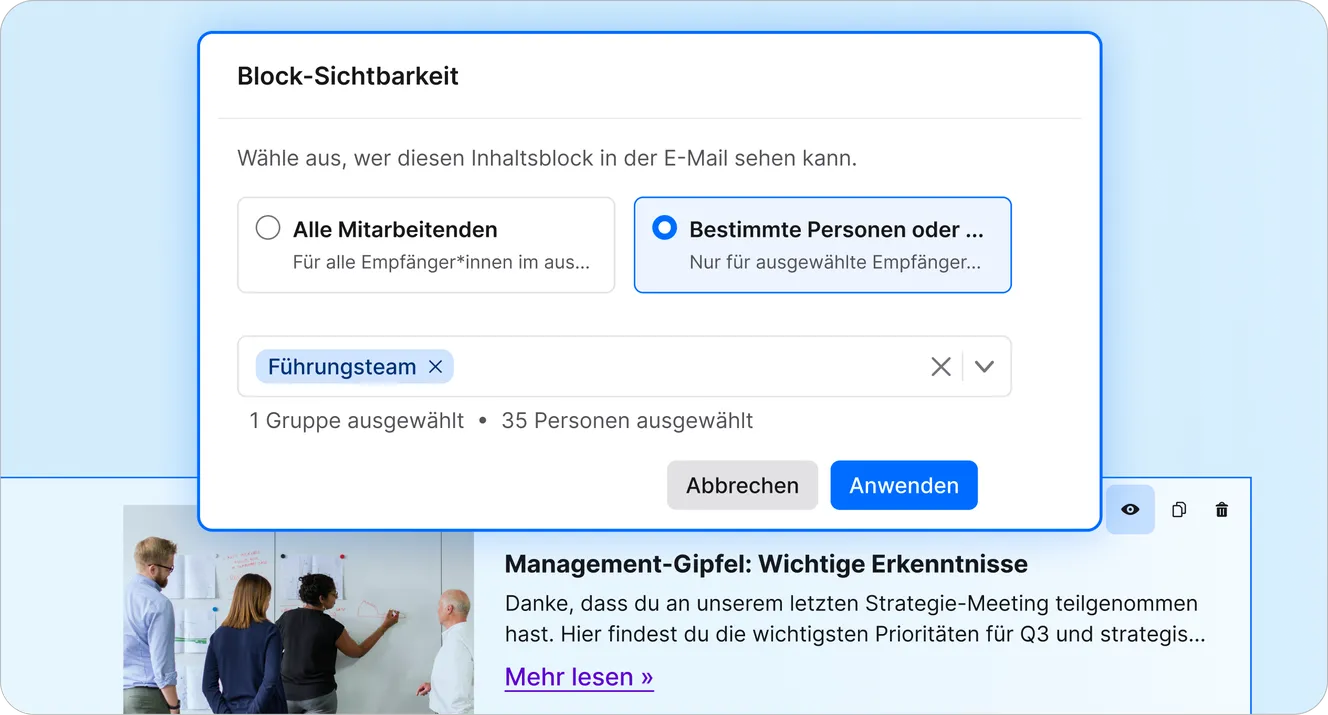Image resolution: width=1328 pixels, height=715 pixels.
Task: Click the Führungsteam tag label
Action: click(342, 367)
